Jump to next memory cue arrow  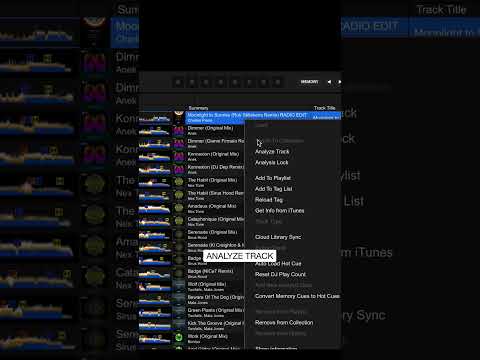tap(339, 82)
